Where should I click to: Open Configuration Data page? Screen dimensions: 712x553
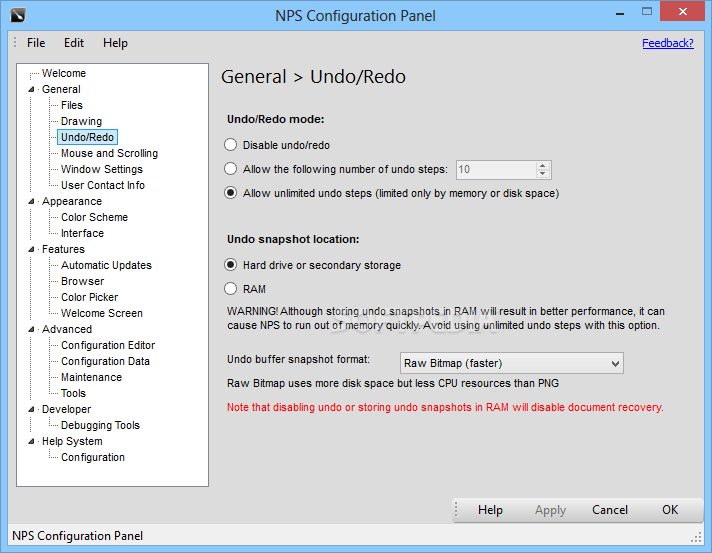point(105,361)
